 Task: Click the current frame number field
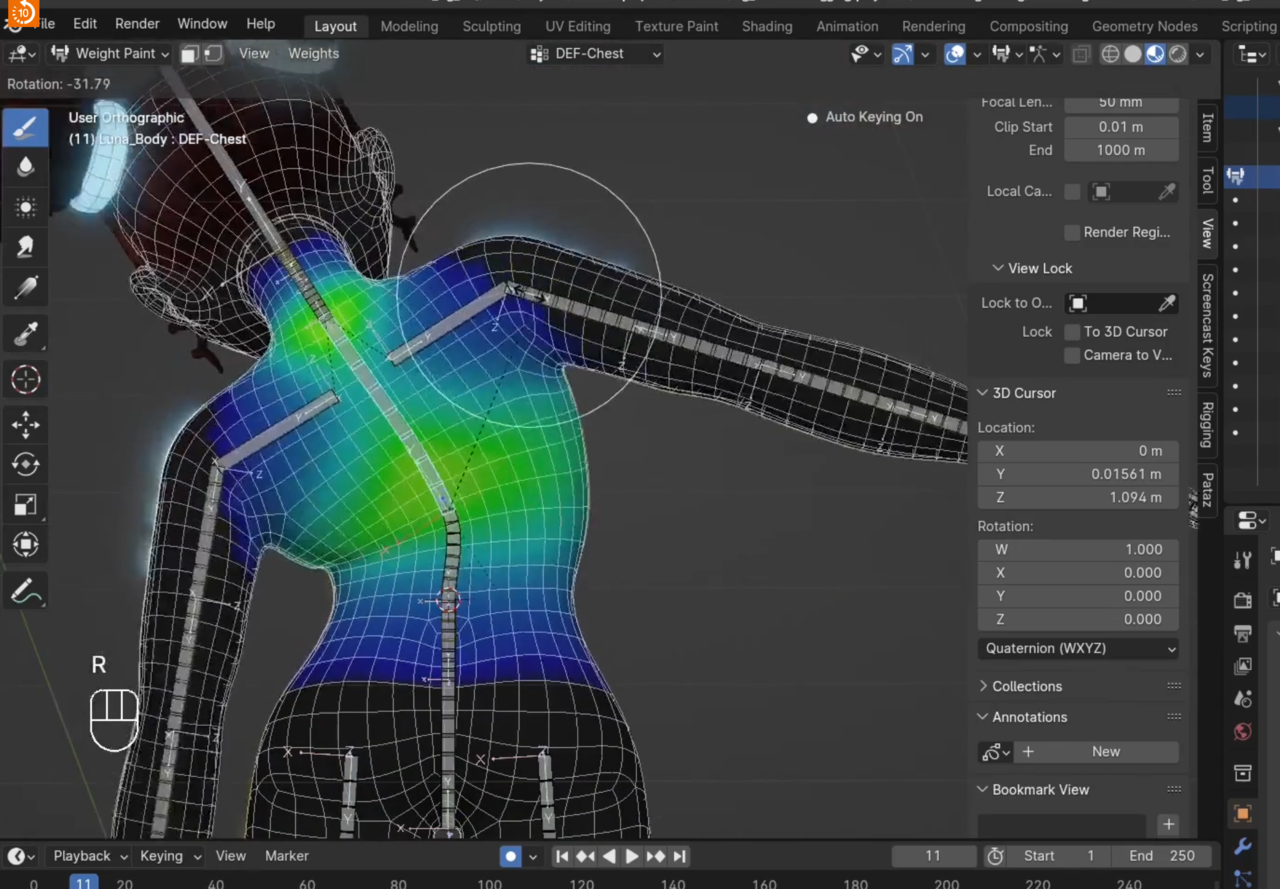pos(933,856)
